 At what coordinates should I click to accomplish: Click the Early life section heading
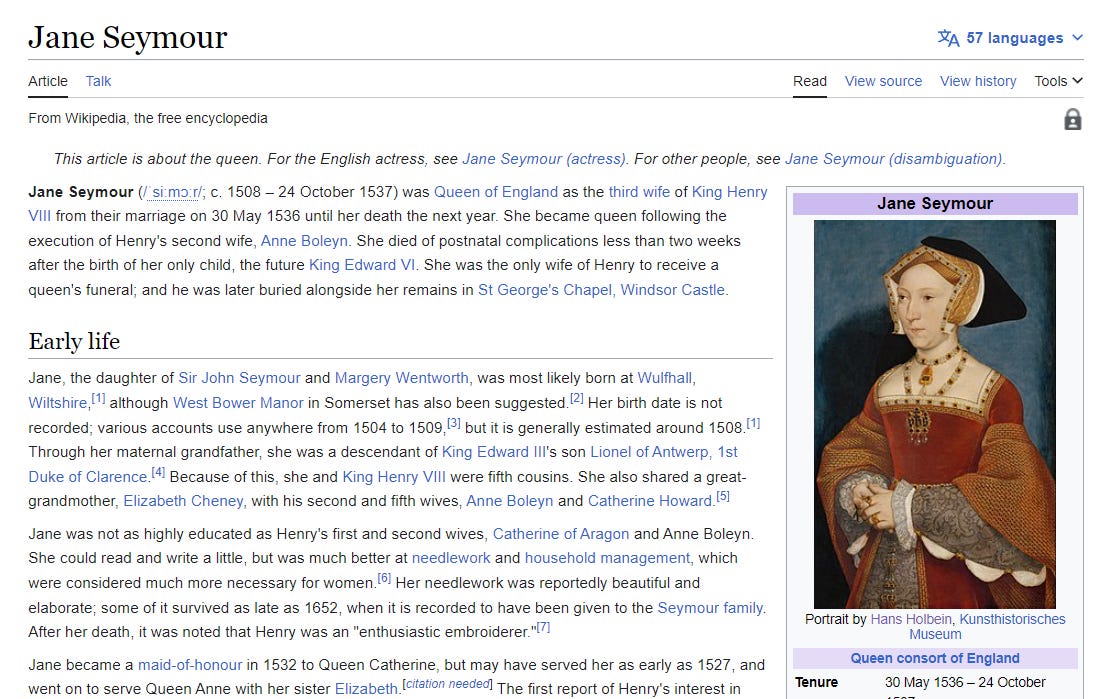pyautogui.click(x=74, y=341)
